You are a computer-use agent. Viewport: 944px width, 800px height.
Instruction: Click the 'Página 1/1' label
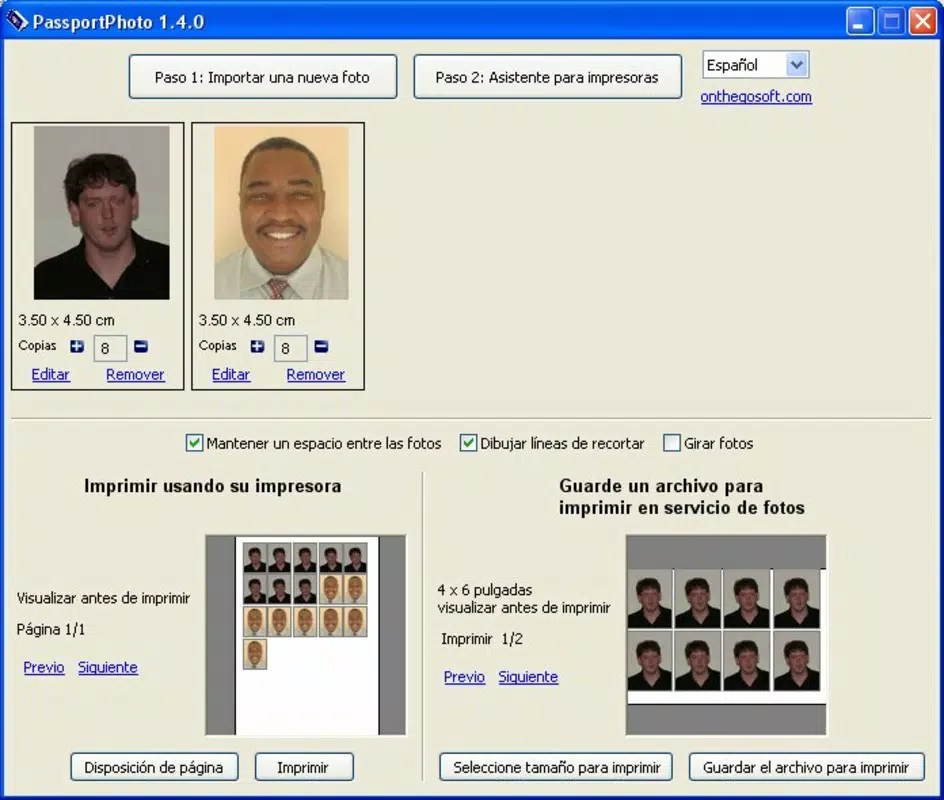[x=51, y=630]
